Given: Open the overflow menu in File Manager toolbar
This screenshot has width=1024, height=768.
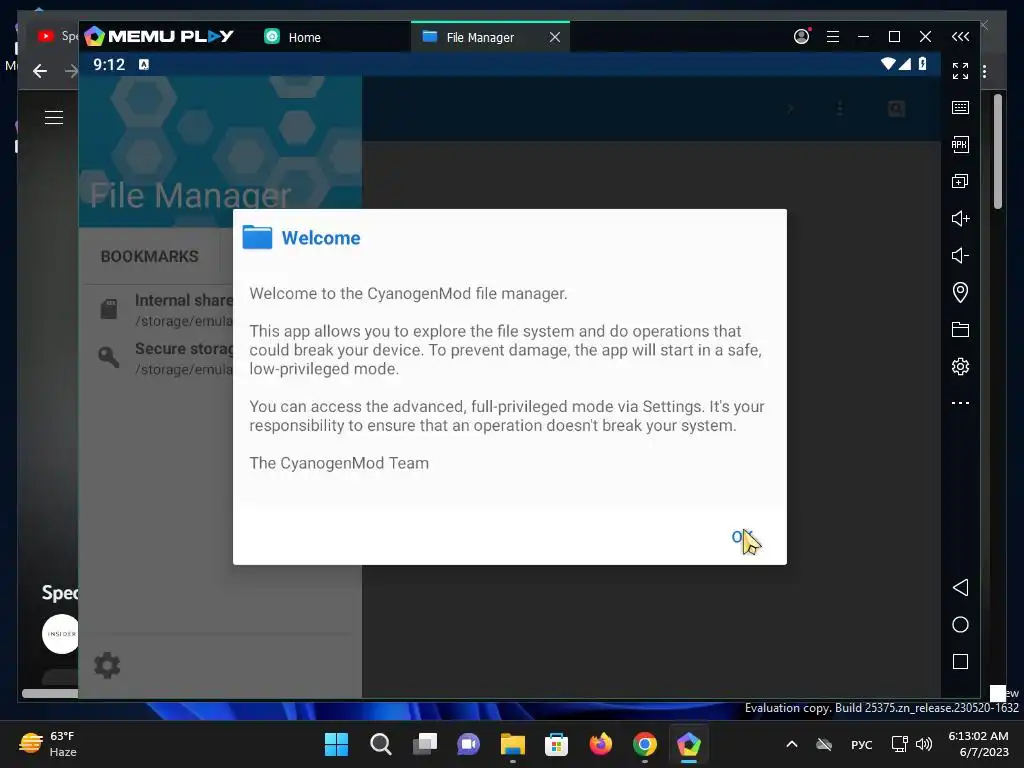Looking at the screenshot, I should (x=840, y=109).
